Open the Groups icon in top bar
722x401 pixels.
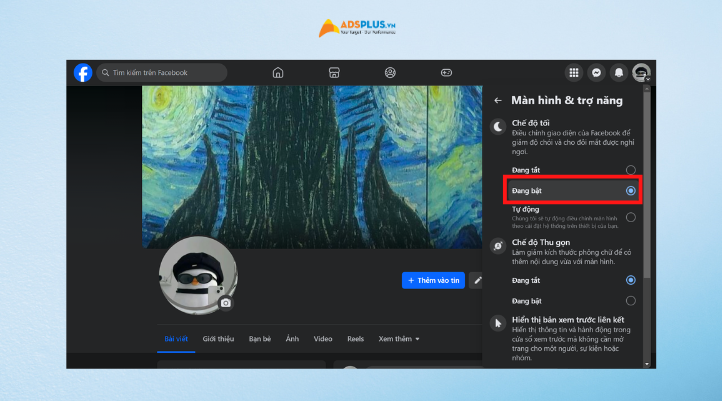pyautogui.click(x=390, y=73)
